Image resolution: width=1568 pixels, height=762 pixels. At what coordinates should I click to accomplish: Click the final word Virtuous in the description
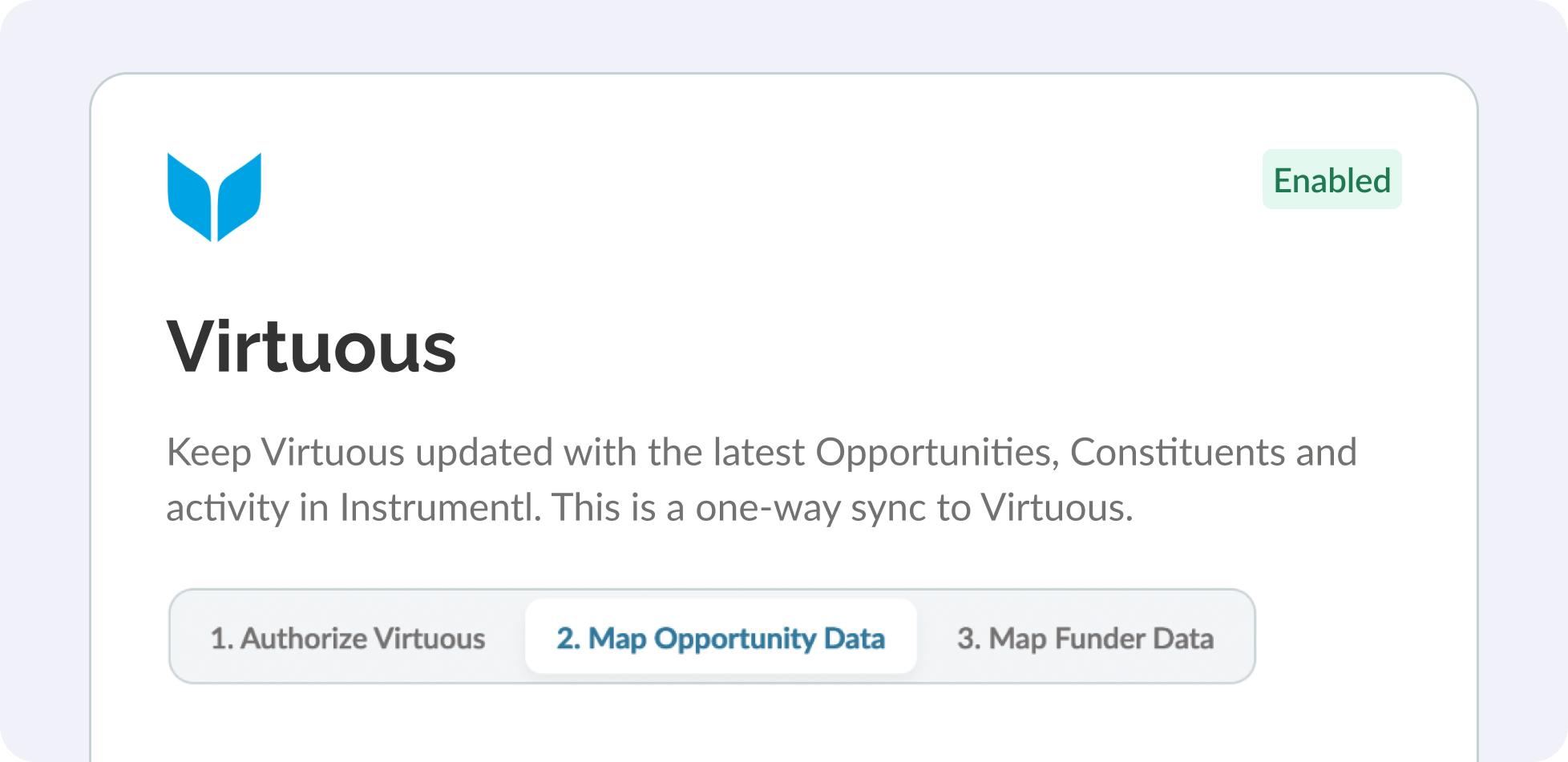point(1055,508)
